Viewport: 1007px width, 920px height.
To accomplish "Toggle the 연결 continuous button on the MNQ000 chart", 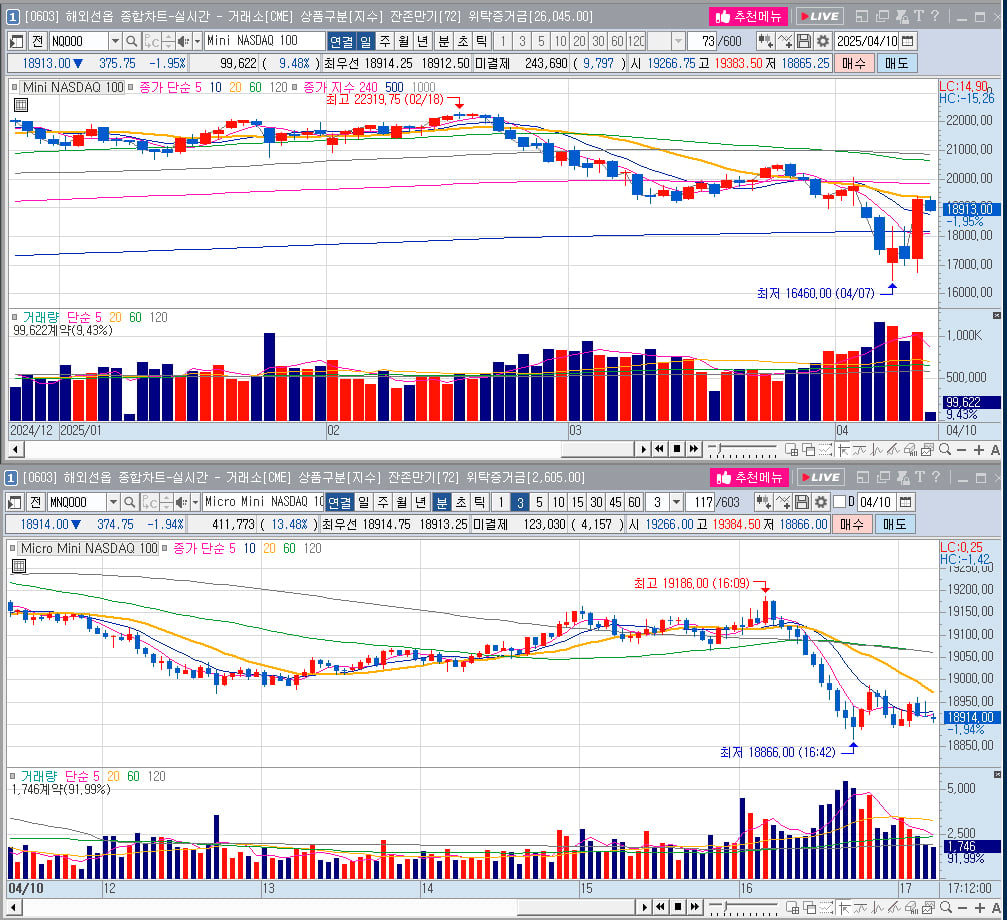I will tap(339, 502).
